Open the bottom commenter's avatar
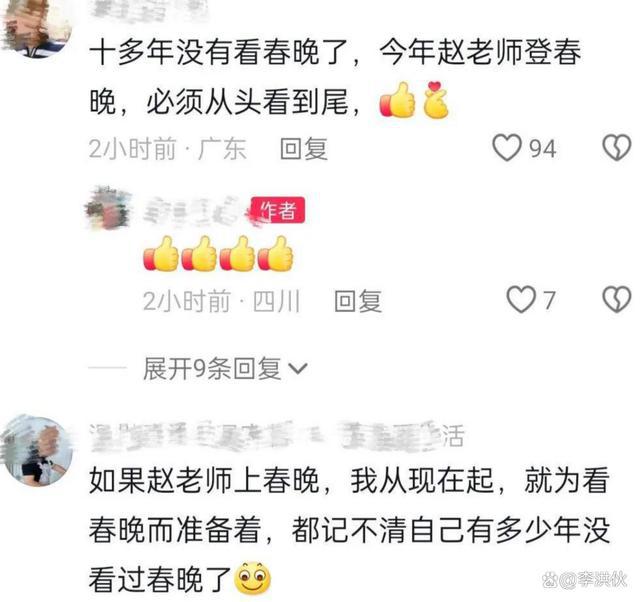Image resolution: width=640 pixels, height=602 pixels. click(38, 451)
